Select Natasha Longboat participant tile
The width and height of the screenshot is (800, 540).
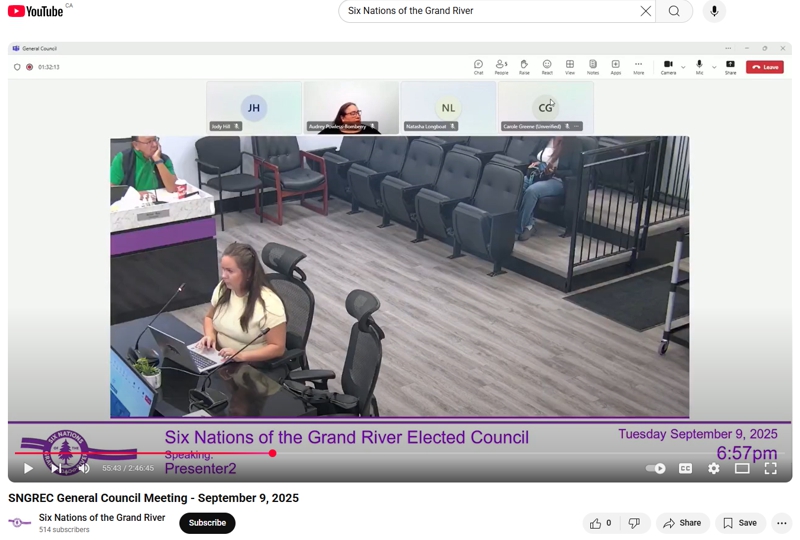pyautogui.click(x=448, y=108)
